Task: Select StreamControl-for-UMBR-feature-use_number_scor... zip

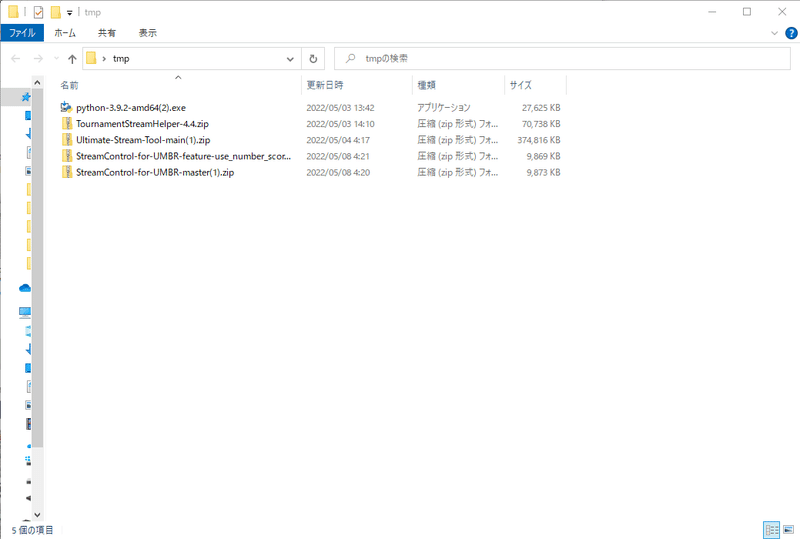Action: (183, 156)
